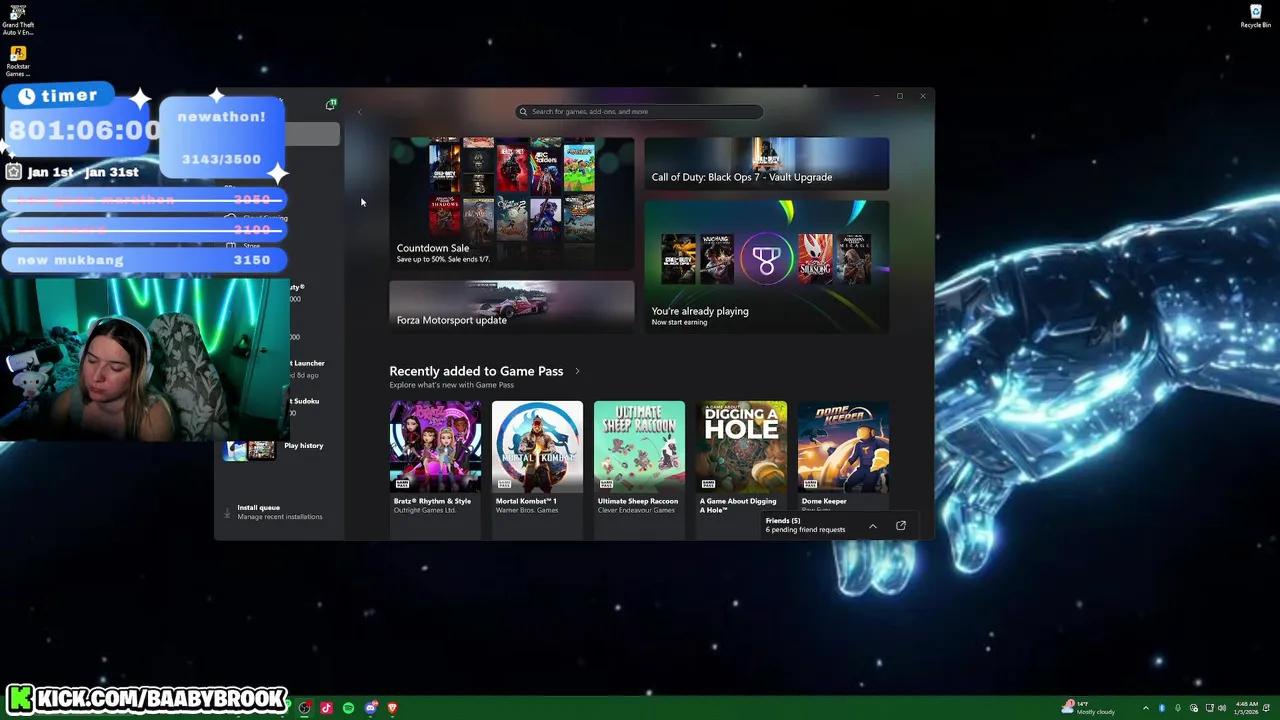Open the volume control in tray

click(x=1222, y=708)
